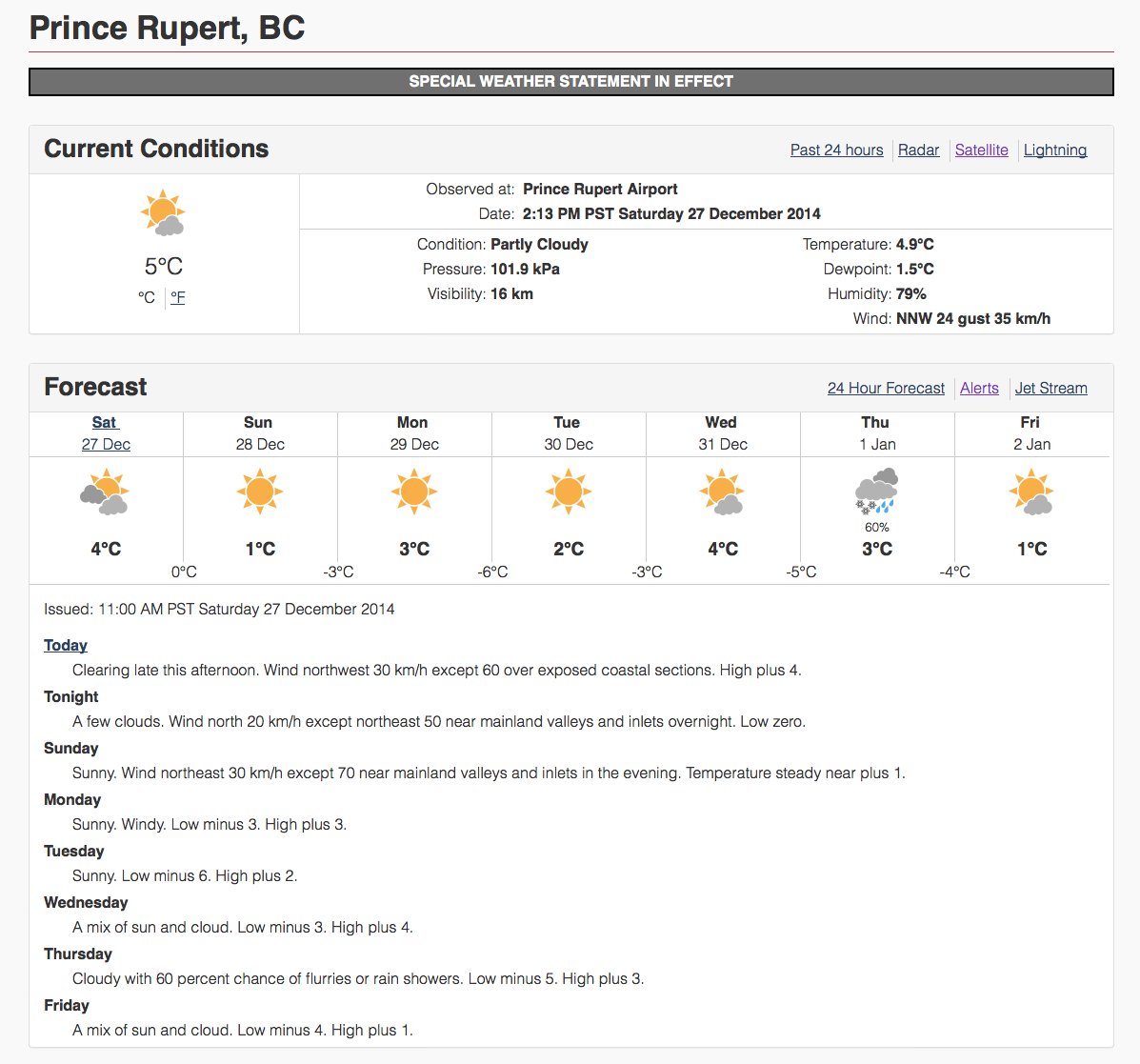Click Tuesday's sunny forecast icon
The width and height of the screenshot is (1140, 1064).
[x=569, y=492]
